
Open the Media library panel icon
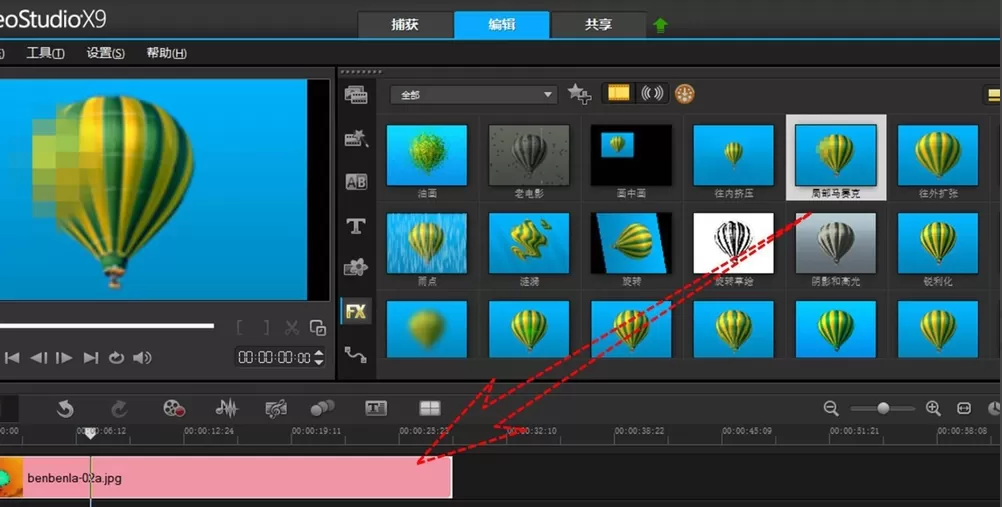[356, 95]
